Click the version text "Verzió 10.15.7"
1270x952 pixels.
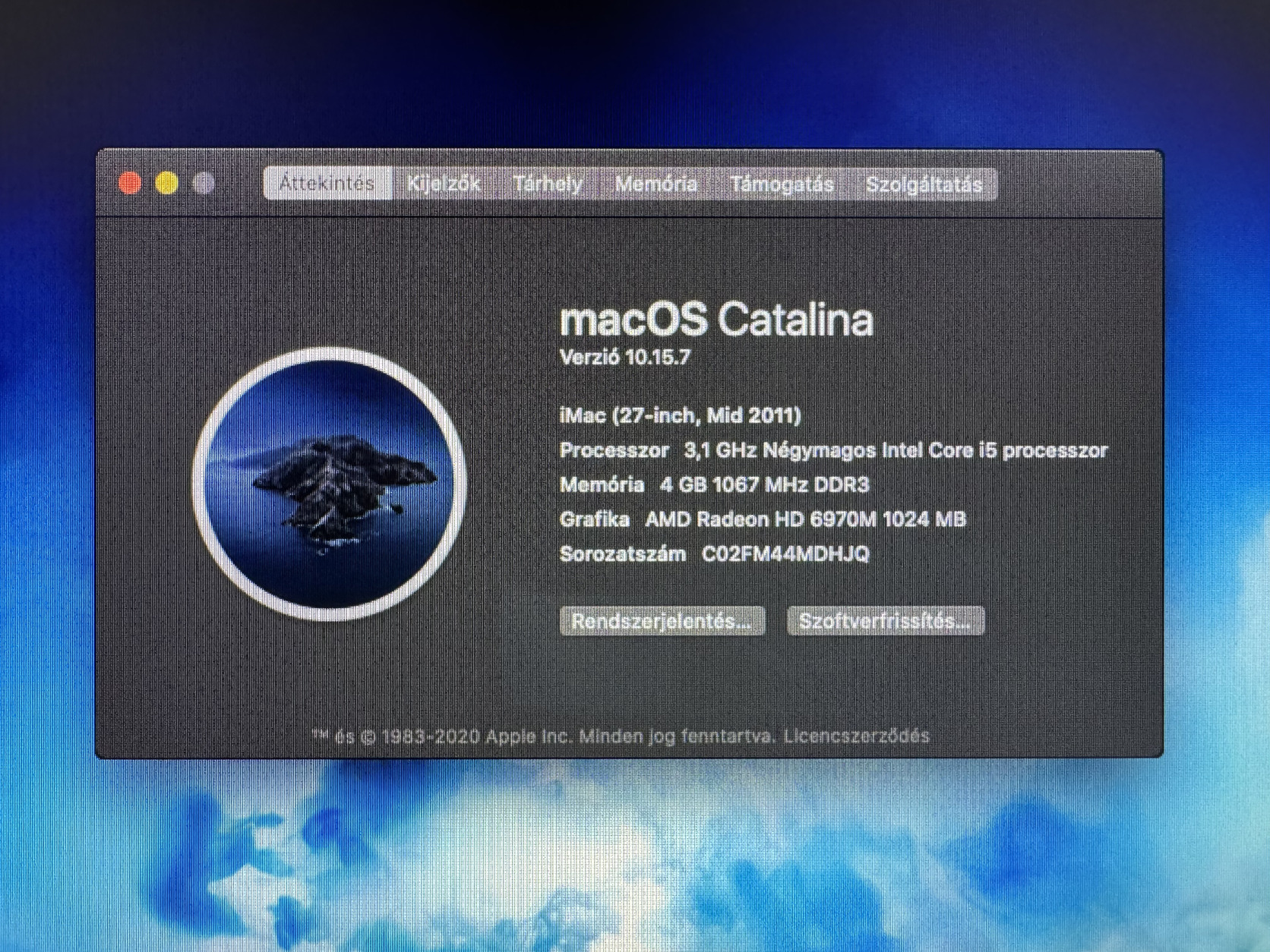pos(625,358)
